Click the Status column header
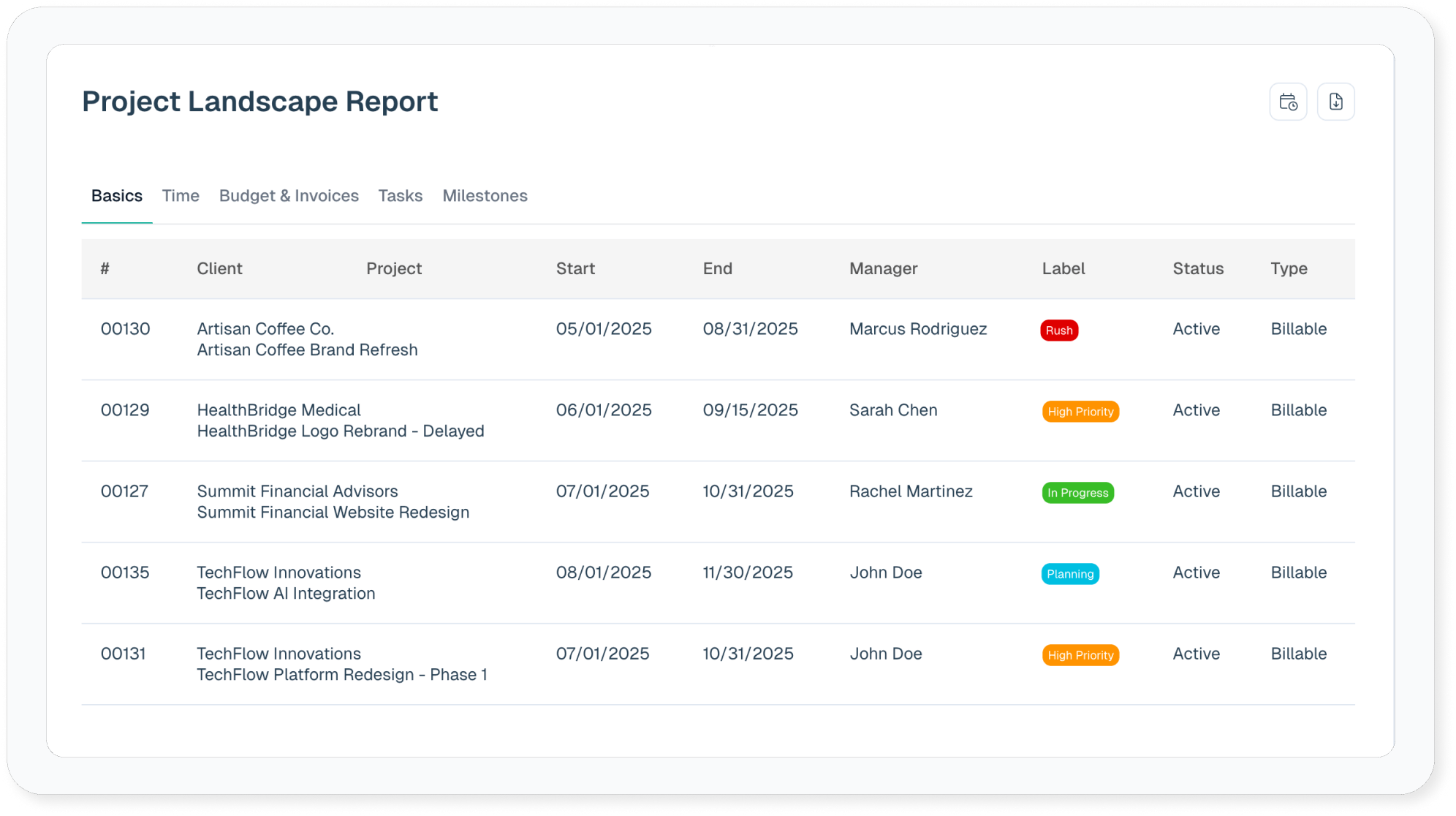Image resolution: width=1456 pixels, height=816 pixels. 1197,268
